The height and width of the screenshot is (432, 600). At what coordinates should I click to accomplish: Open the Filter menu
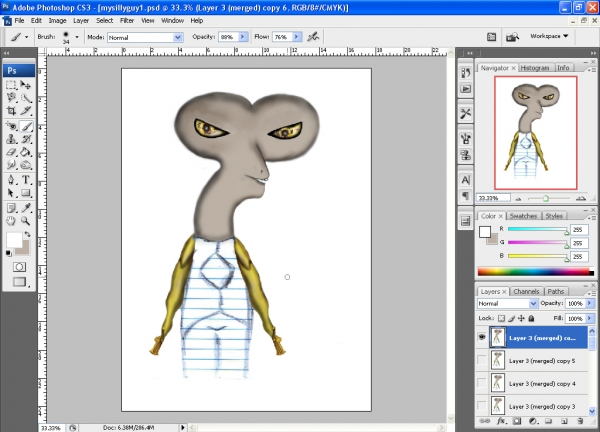pyautogui.click(x=127, y=21)
